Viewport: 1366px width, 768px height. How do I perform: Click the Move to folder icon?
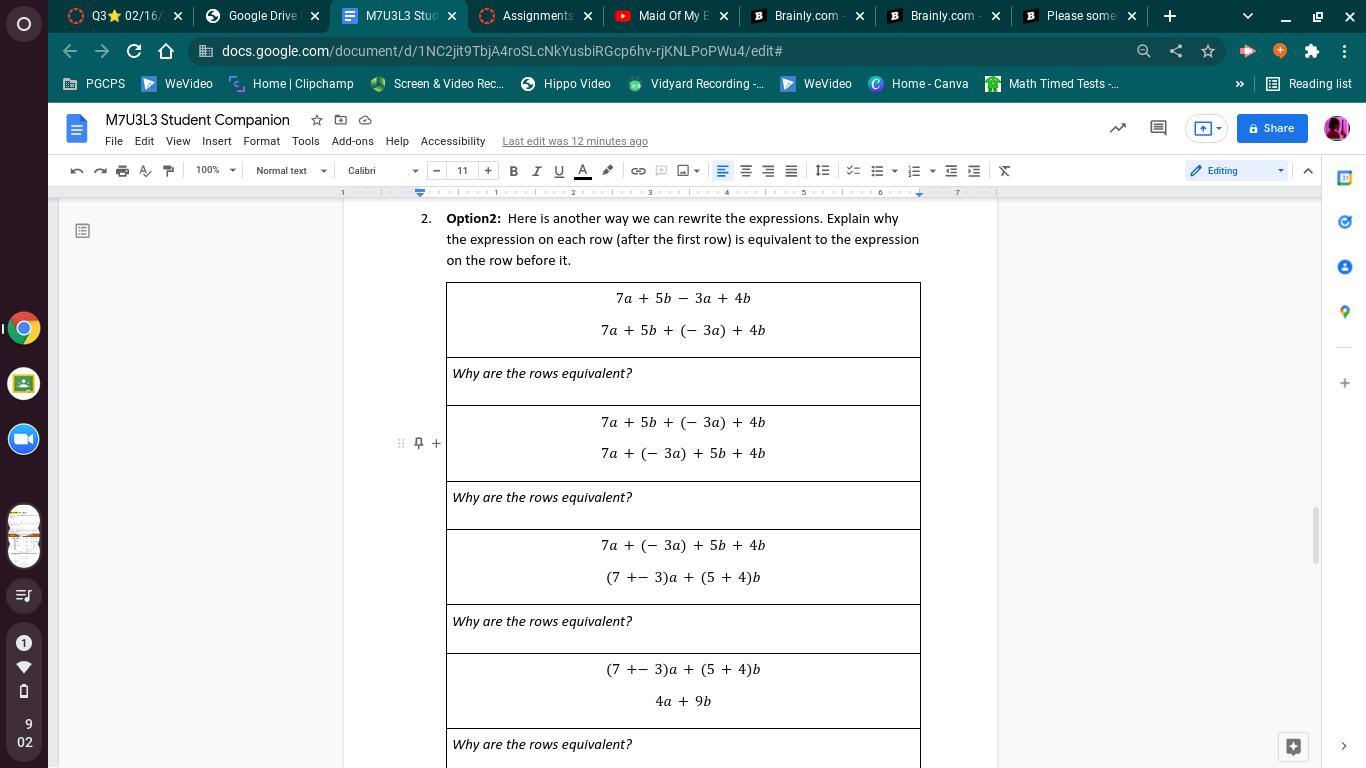pyautogui.click(x=340, y=120)
